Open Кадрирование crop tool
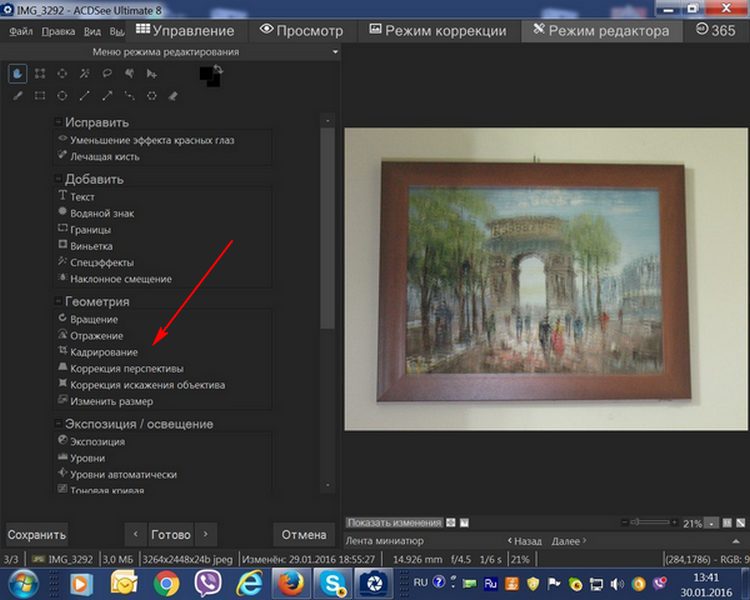The height and width of the screenshot is (600, 750). [x=98, y=352]
